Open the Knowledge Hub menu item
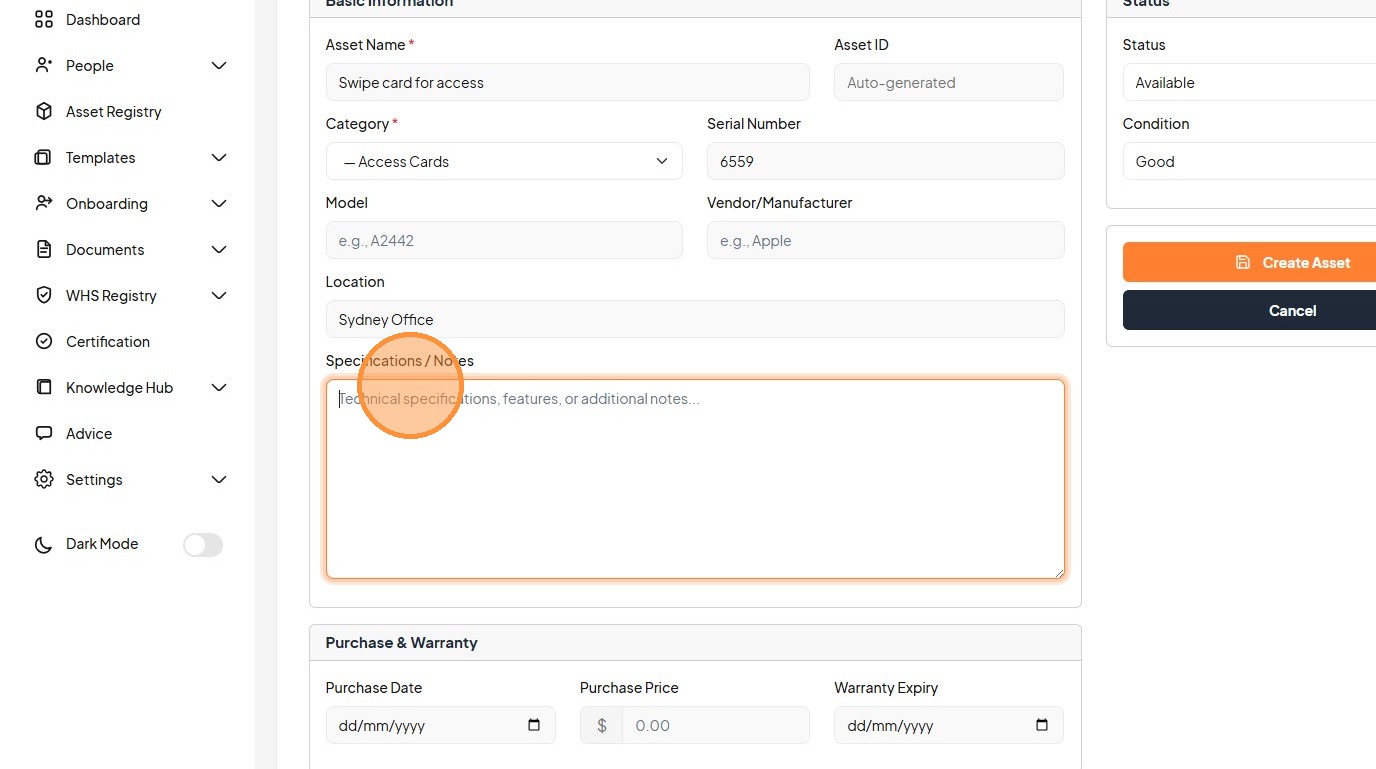The image size is (1376, 769). tap(119, 387)
